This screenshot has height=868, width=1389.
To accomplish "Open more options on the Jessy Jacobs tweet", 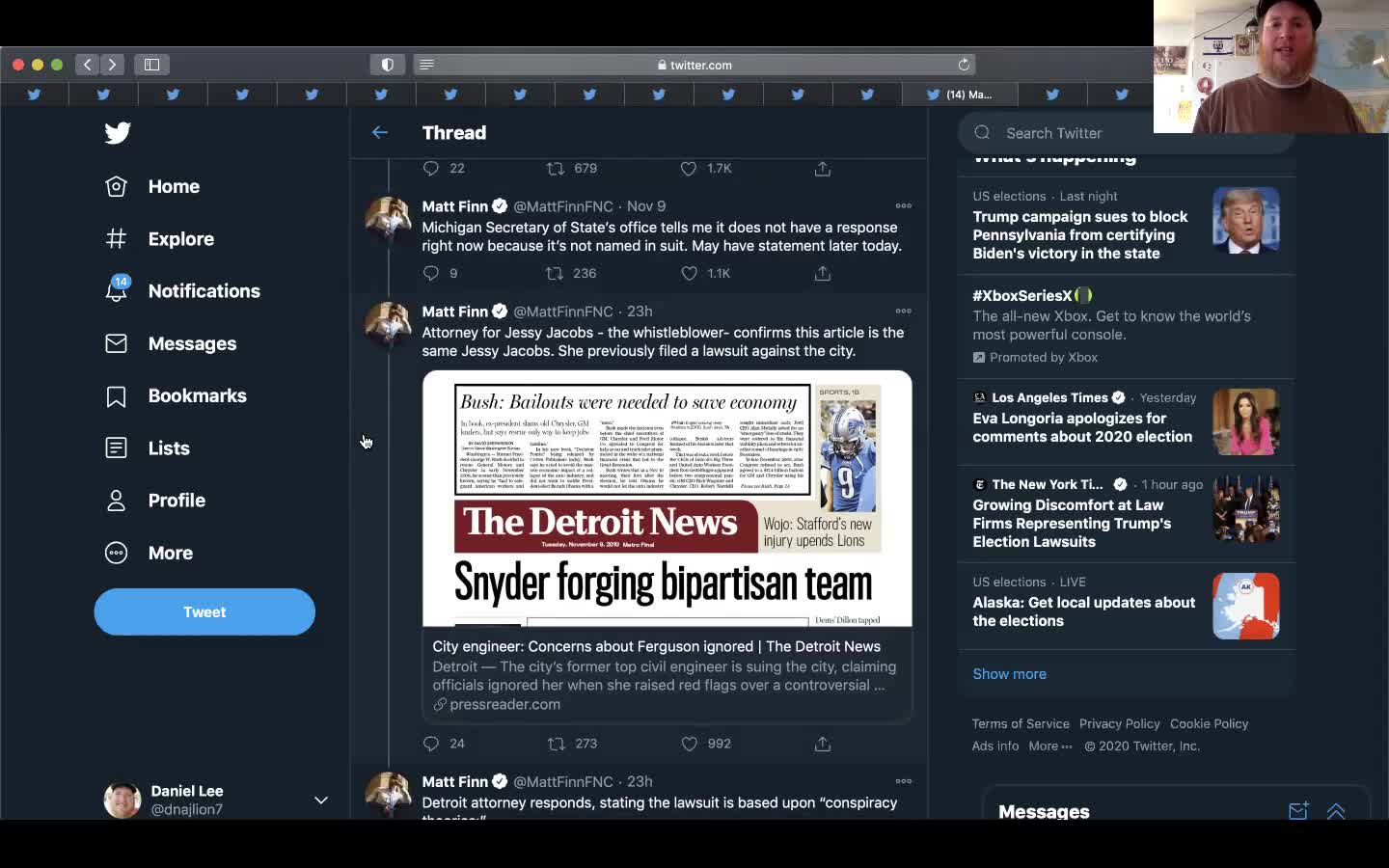I will (904, 311).
